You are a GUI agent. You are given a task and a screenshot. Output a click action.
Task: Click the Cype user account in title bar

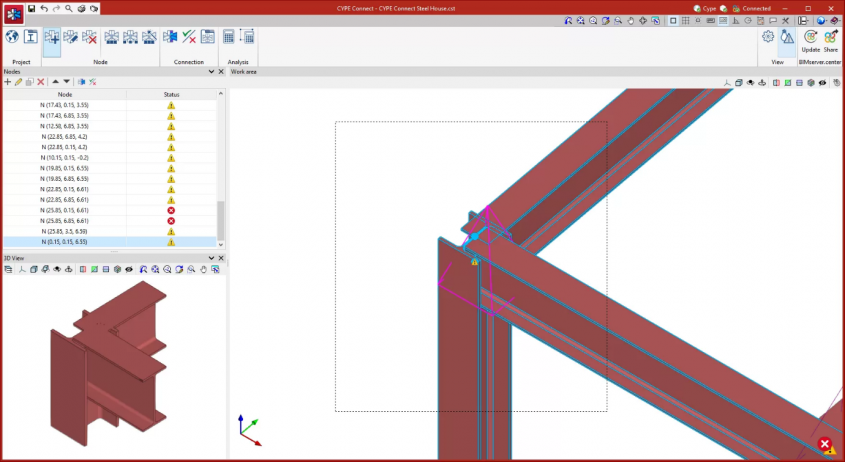(x=705, y=9)
